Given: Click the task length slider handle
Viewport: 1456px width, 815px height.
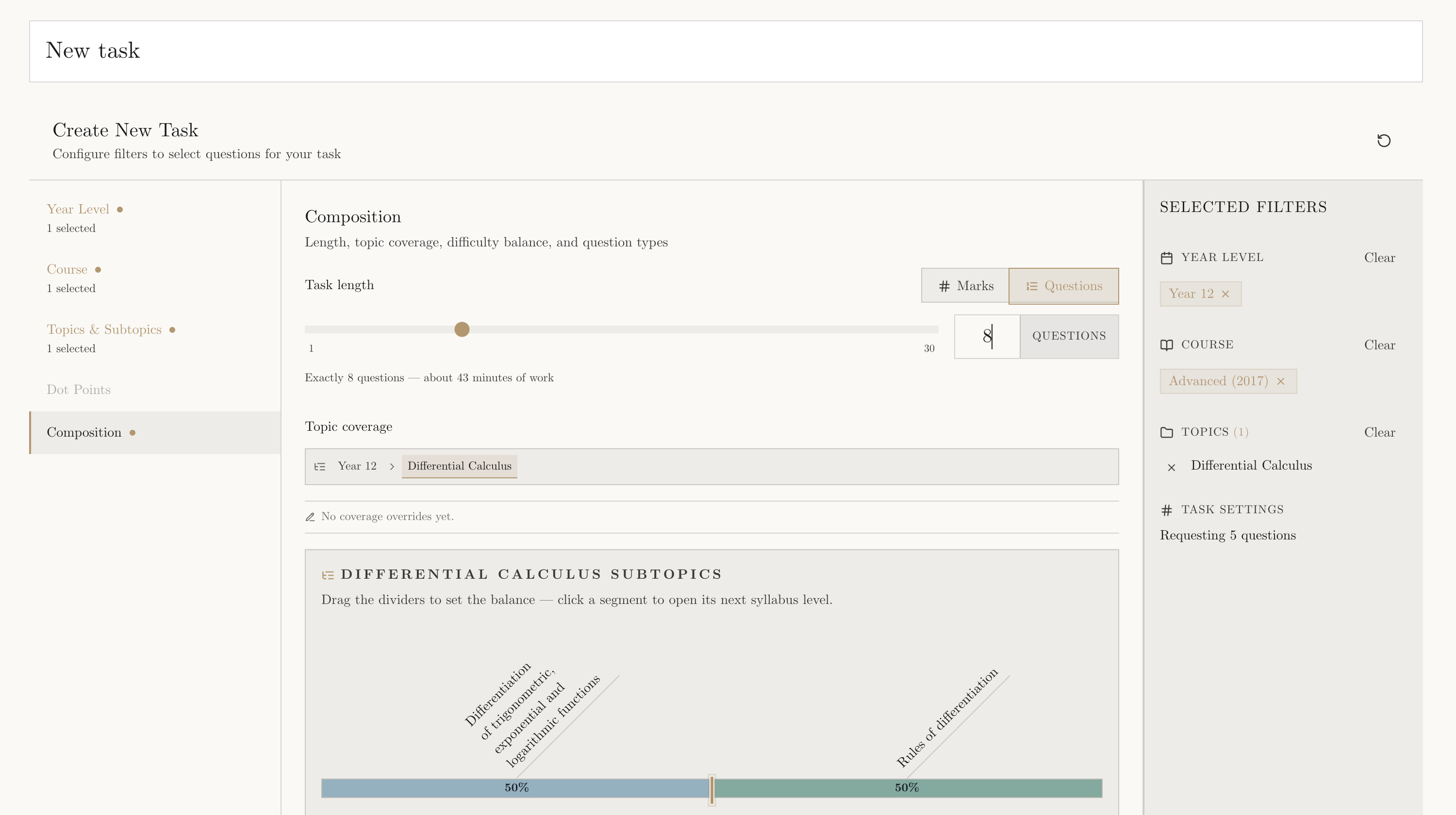Looking at the screenshot, I should click(462, 329).
